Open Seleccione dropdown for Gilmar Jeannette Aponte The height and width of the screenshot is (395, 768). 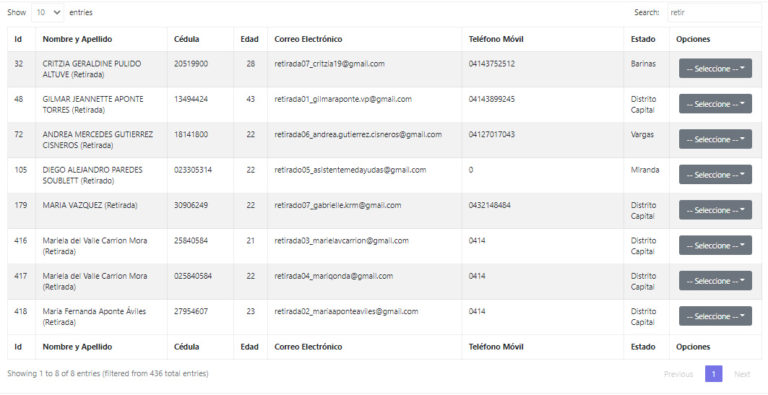[715, 104]
